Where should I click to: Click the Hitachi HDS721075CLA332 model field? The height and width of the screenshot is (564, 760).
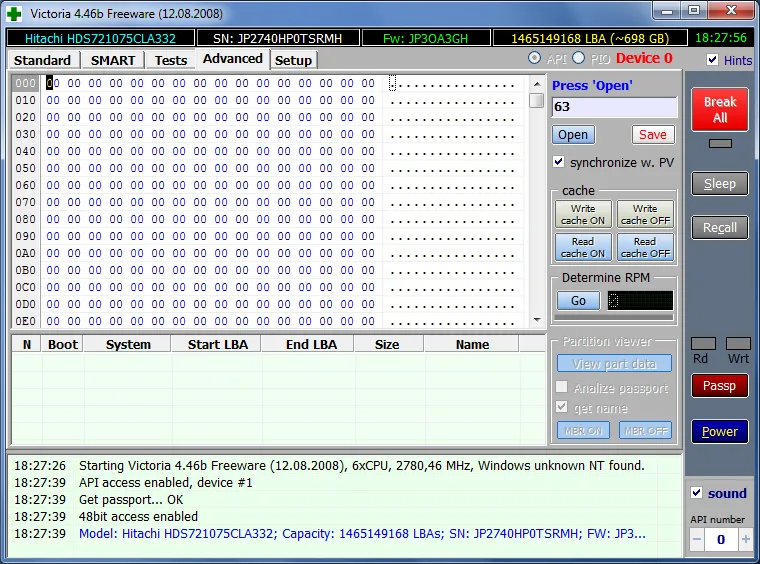(100, 38)
